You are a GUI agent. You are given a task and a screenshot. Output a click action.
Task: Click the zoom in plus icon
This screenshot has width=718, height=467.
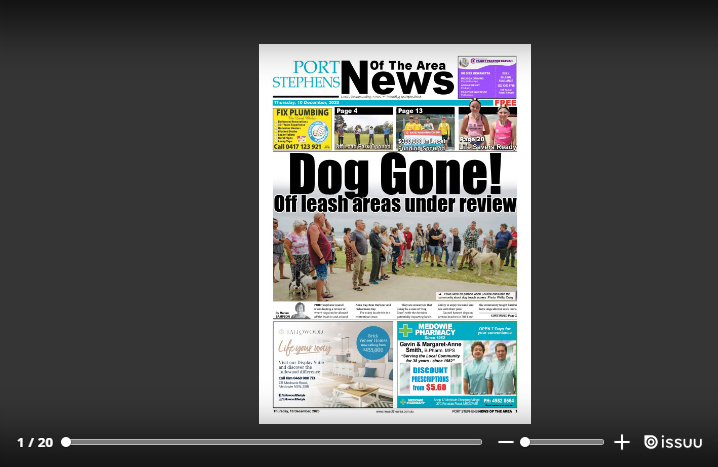tap(622, 442)
